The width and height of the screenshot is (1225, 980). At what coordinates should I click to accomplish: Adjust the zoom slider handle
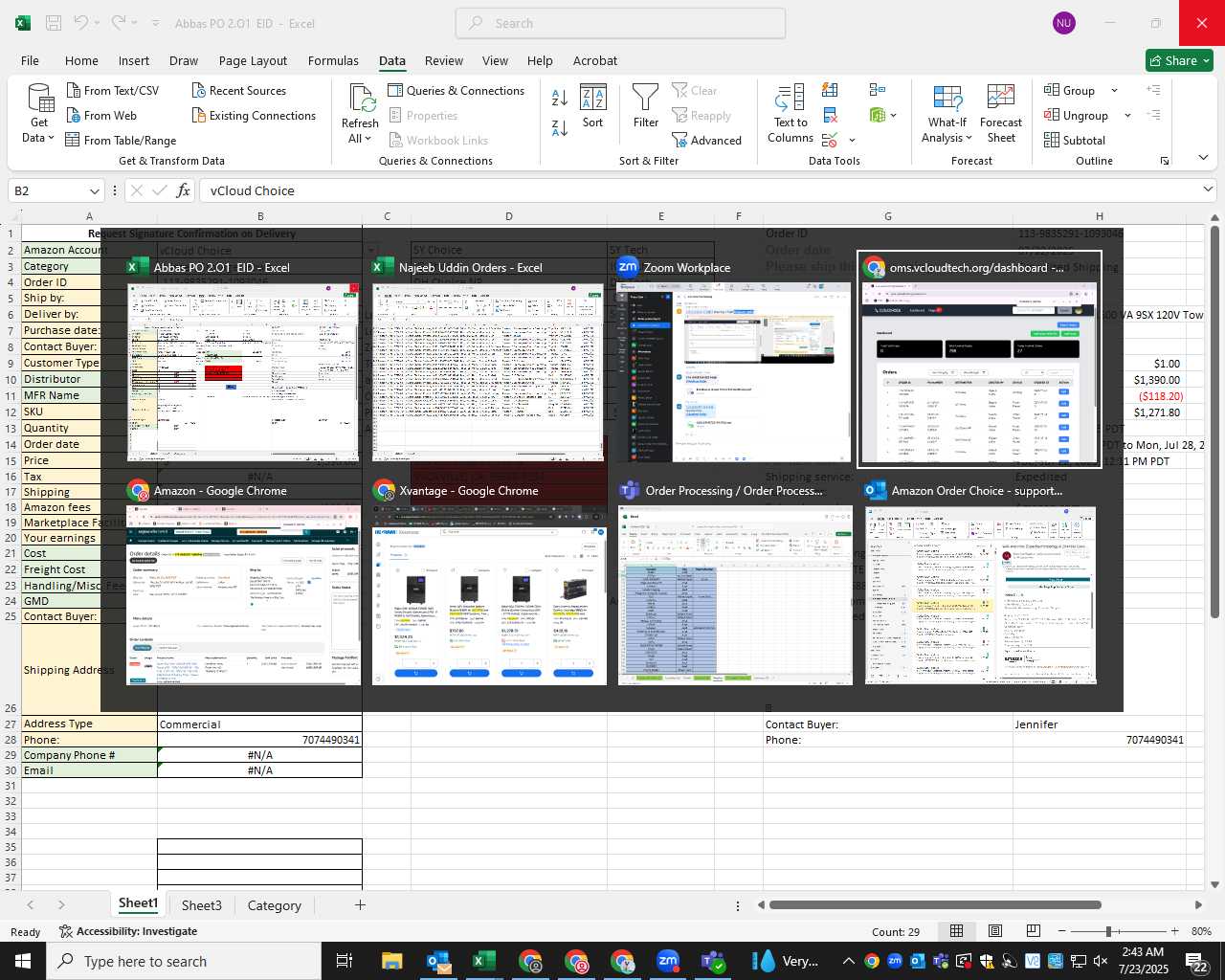pos(1108,931)
